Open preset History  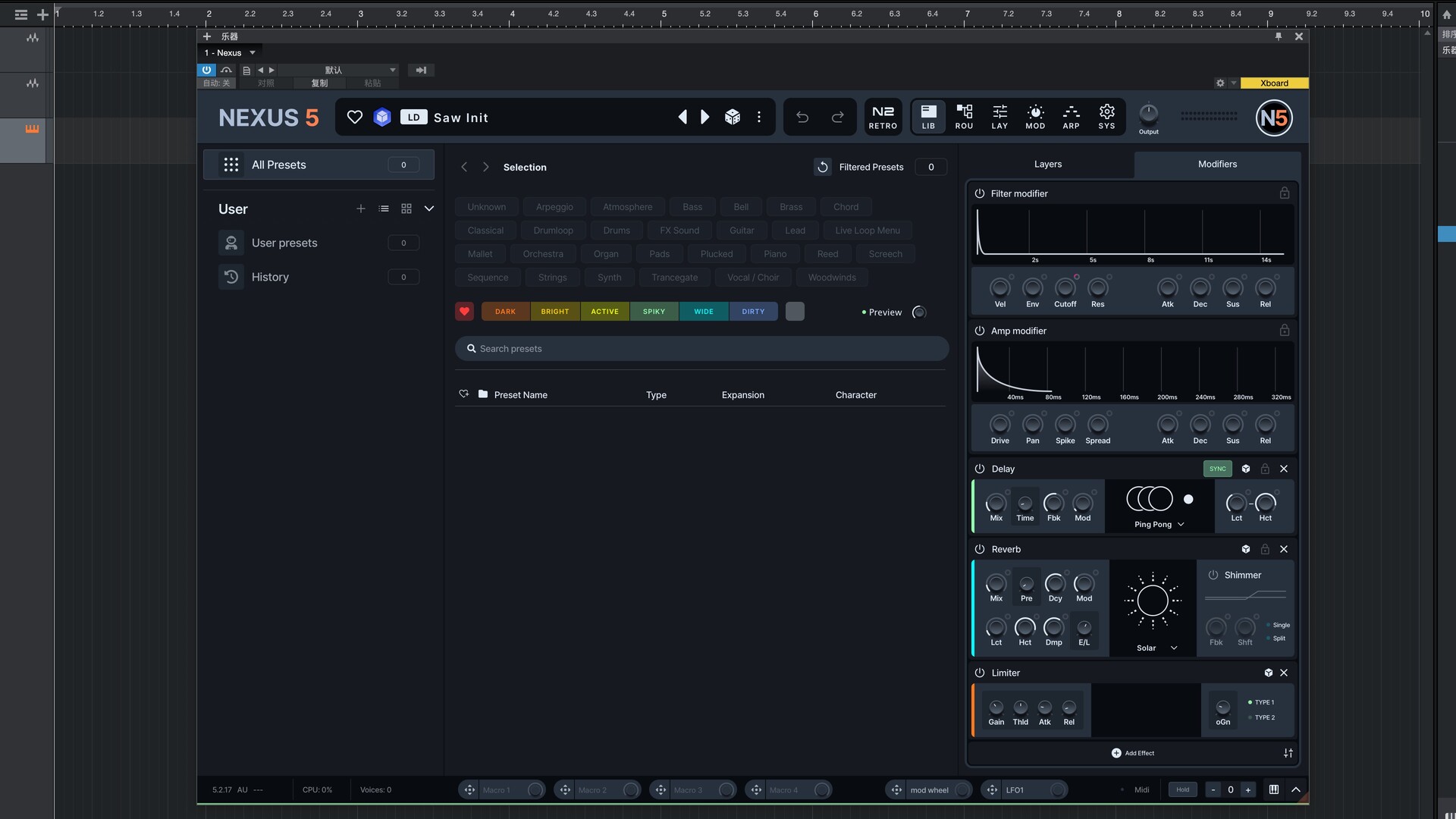(318, 277)
